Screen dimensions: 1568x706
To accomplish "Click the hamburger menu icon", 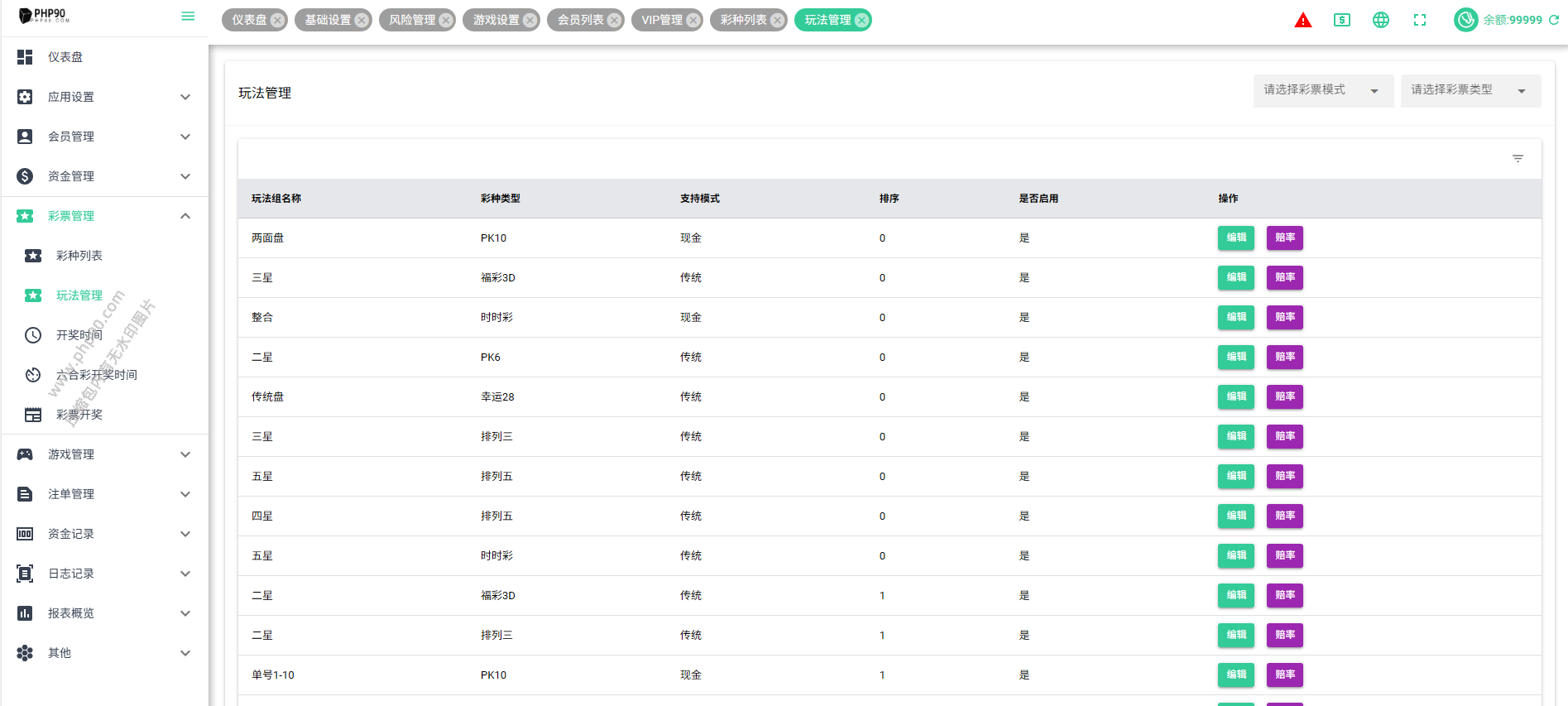I will pyautogui.click(x=188, y=17).
